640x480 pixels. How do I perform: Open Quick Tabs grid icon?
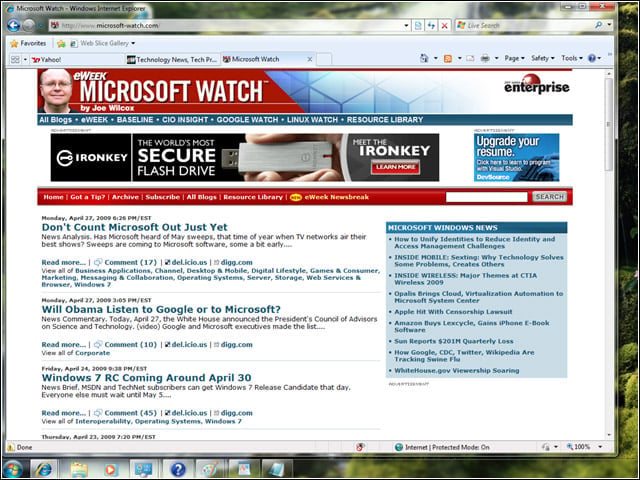coord(15,60)
